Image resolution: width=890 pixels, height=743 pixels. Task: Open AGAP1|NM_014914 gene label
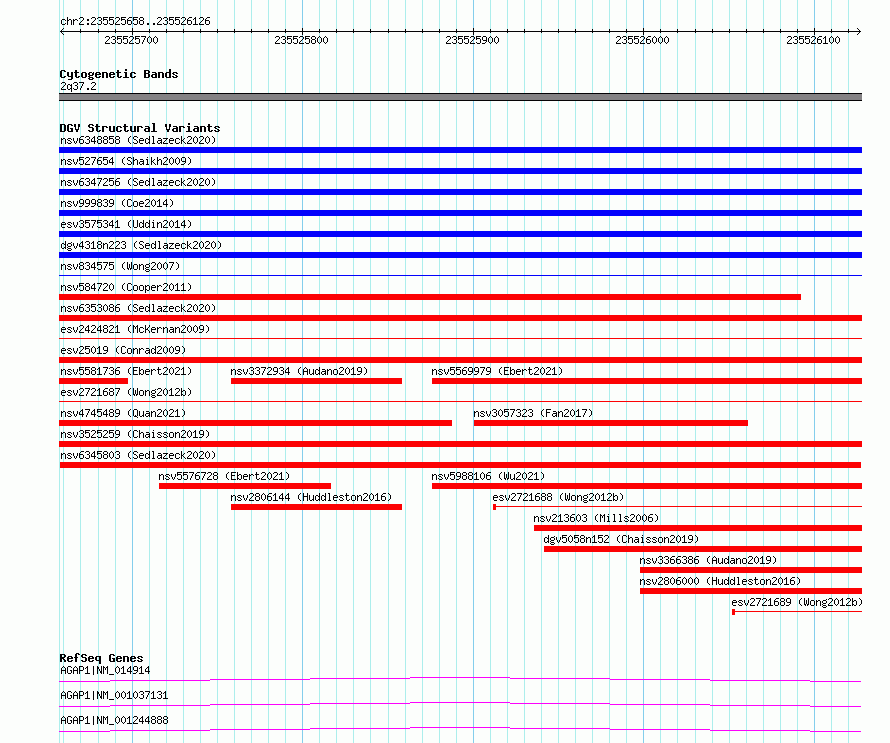[x=105, y=670]
